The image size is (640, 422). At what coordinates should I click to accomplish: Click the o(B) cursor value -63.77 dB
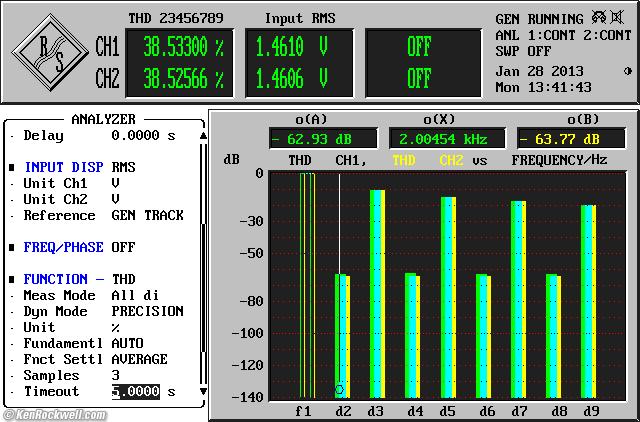coord(571,139)
